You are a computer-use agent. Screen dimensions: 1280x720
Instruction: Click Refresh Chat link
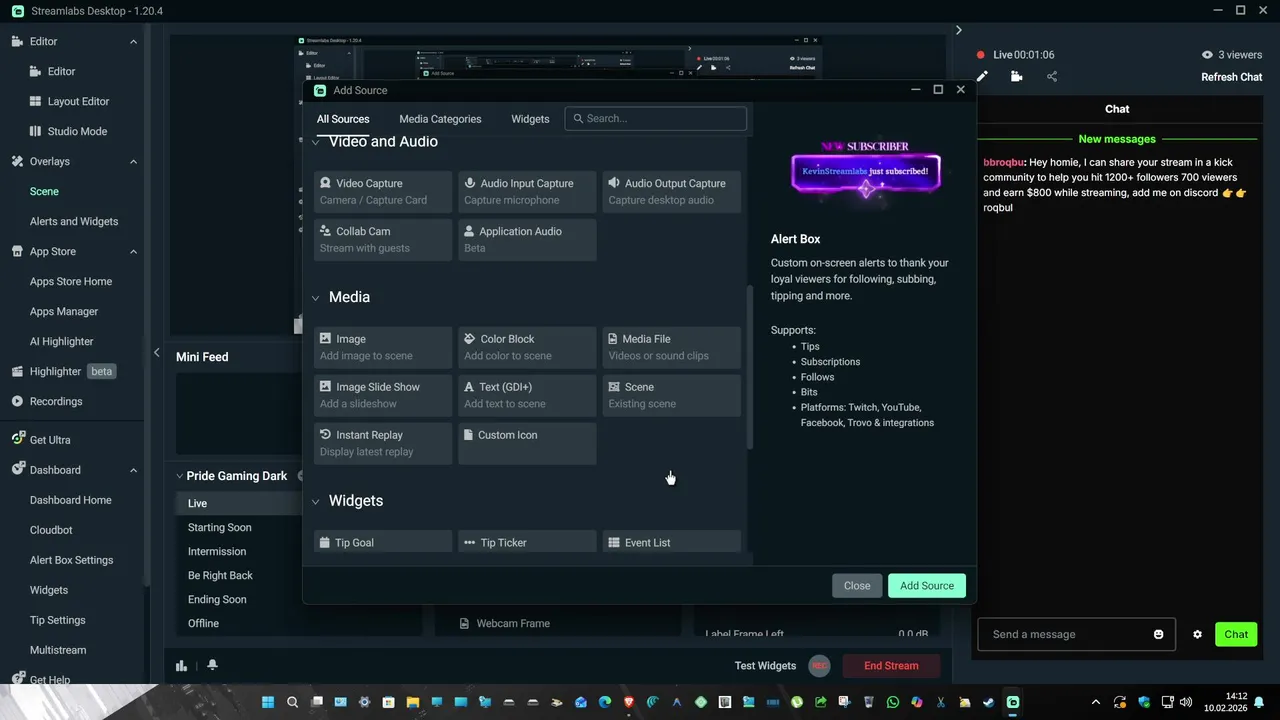[x=1232, y=77]
